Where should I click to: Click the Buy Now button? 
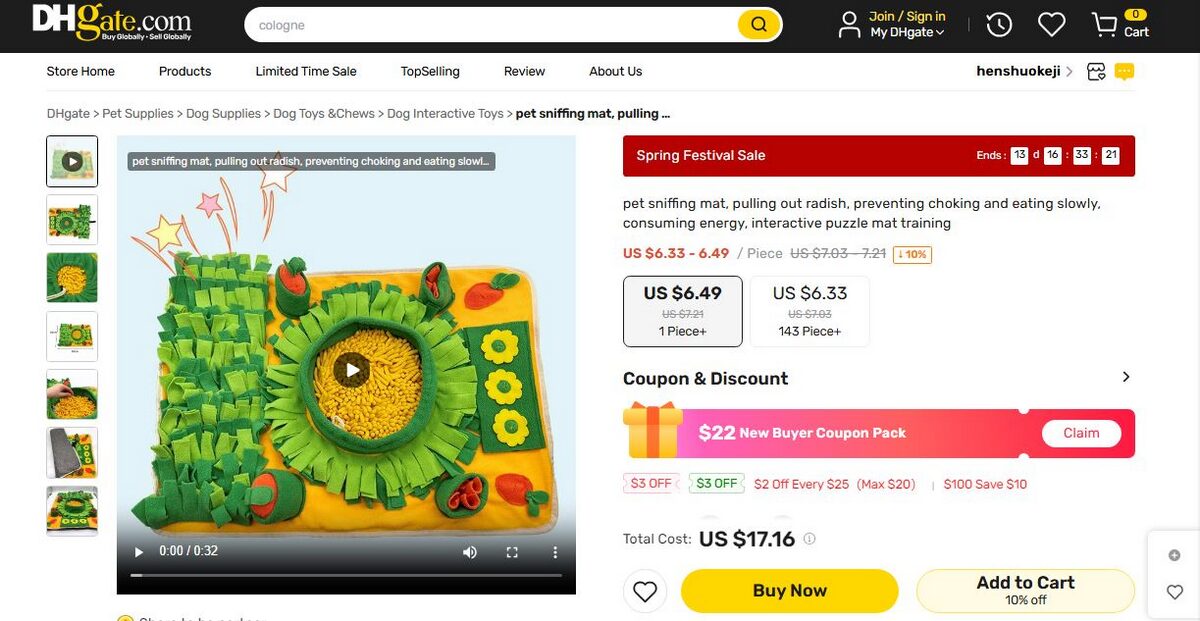tap(789, 591)
